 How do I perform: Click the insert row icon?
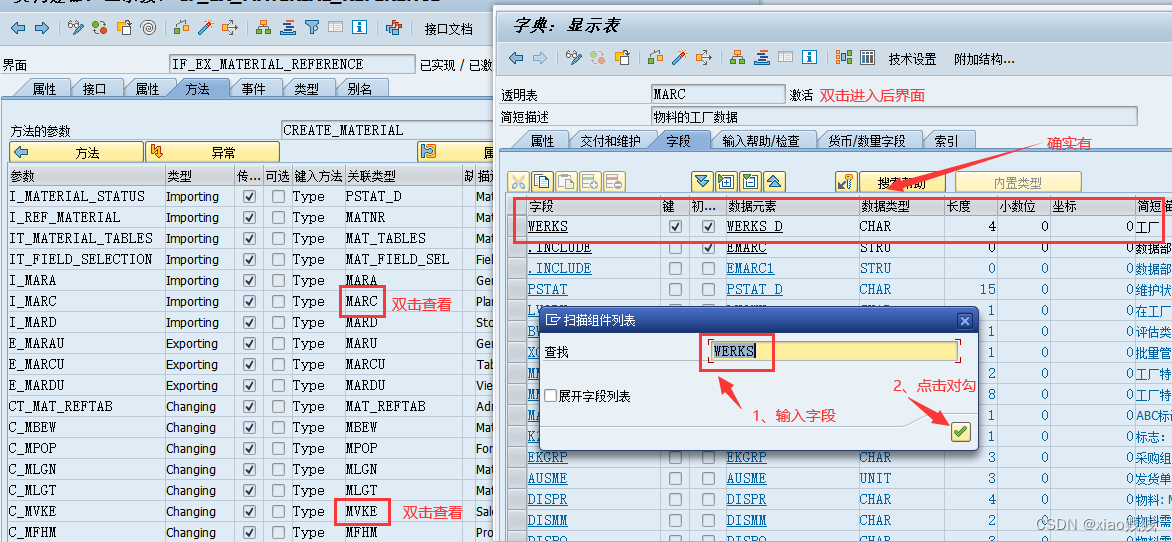[590, 182]
